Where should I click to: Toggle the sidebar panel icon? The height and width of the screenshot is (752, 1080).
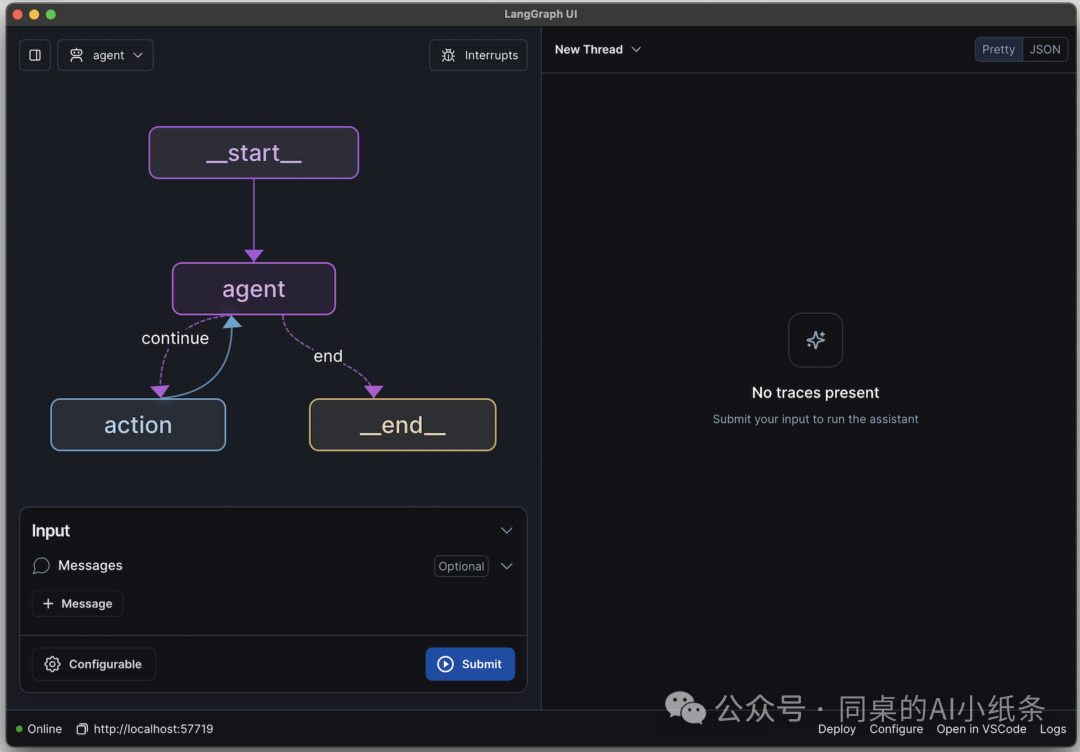coord(35,55)
